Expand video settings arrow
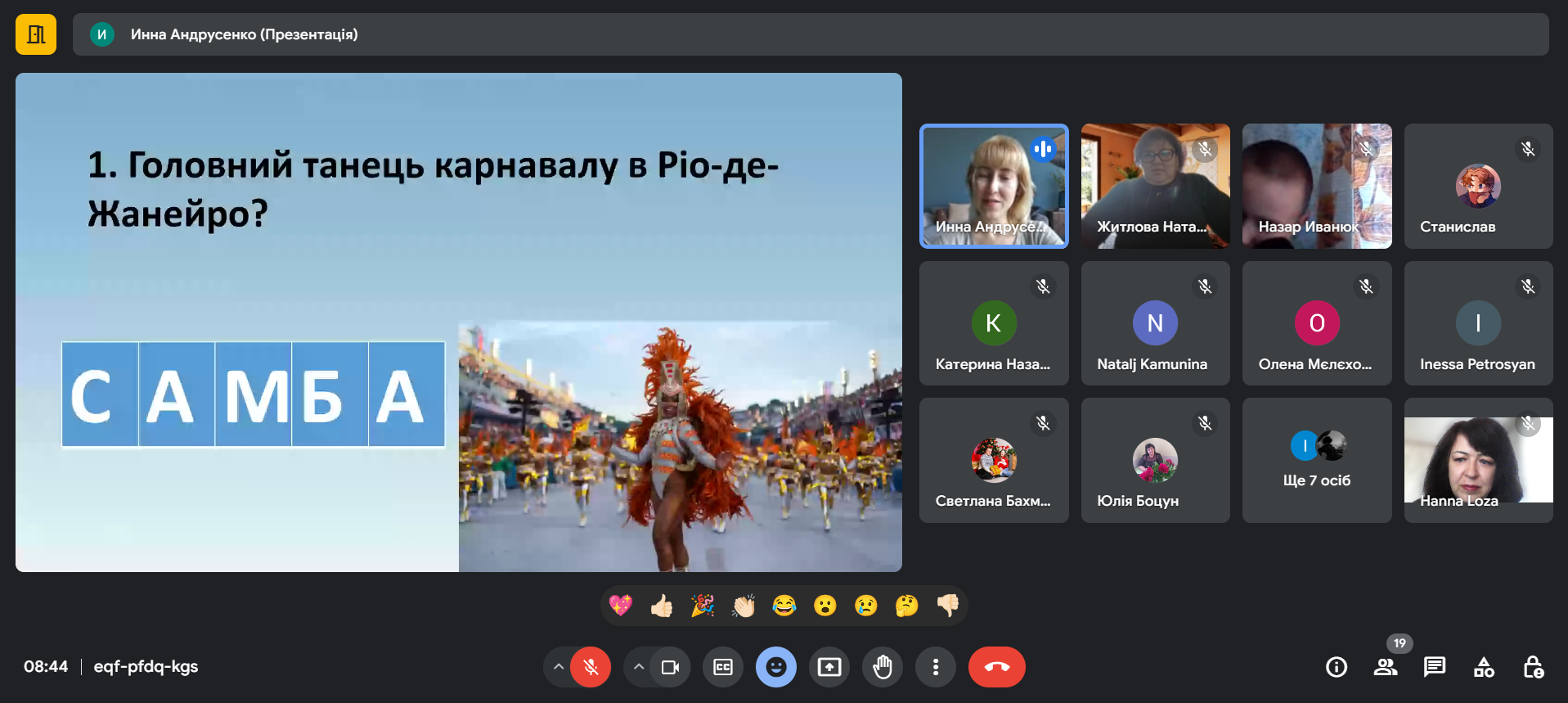 (639, 667)
